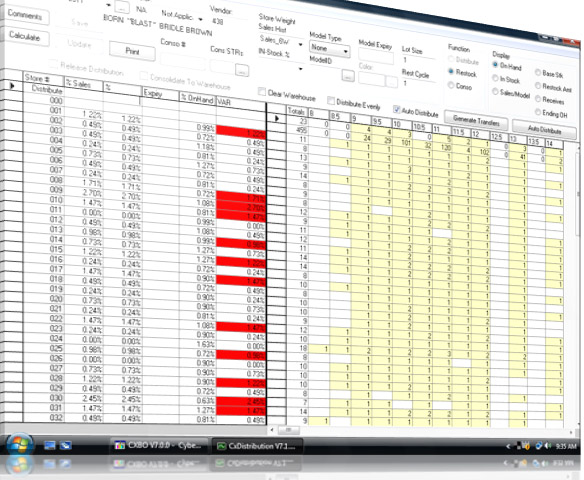The width and height of the screenshot is (584, 480).
Task: Click the Rest Cycle input field
Action: [418, 83]
